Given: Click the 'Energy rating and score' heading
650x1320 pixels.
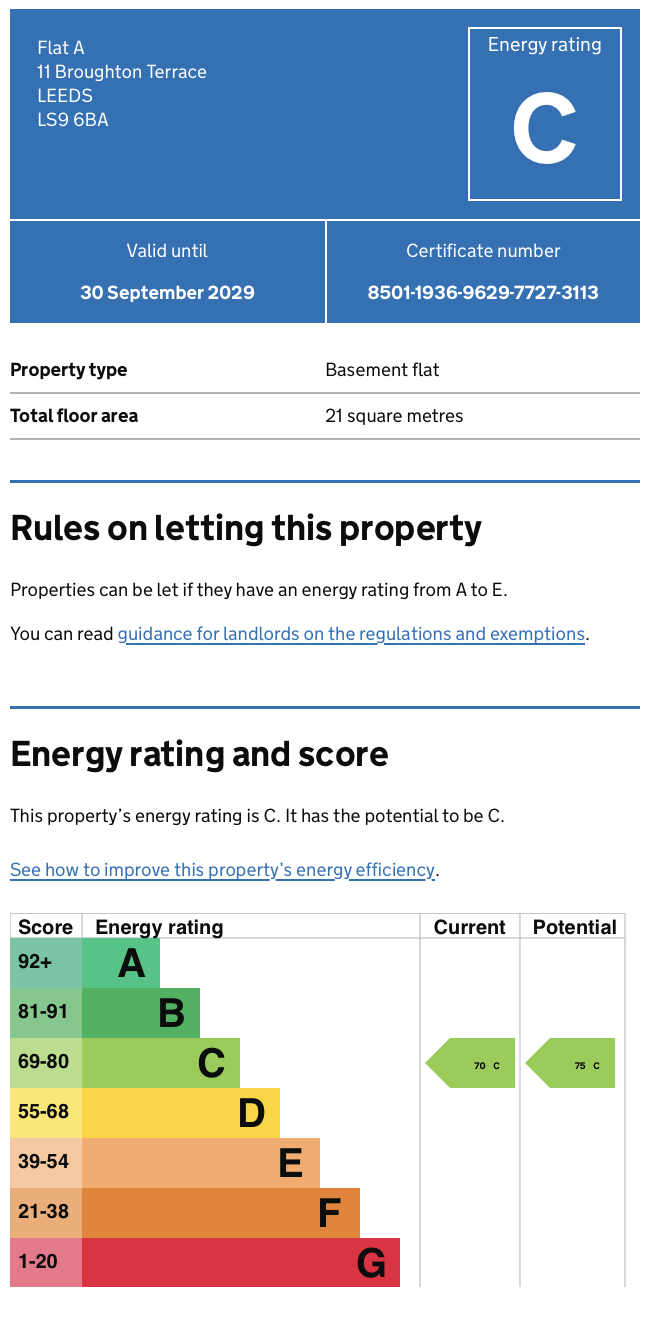Looking at the screenshot, I should (x=199, y=754).
